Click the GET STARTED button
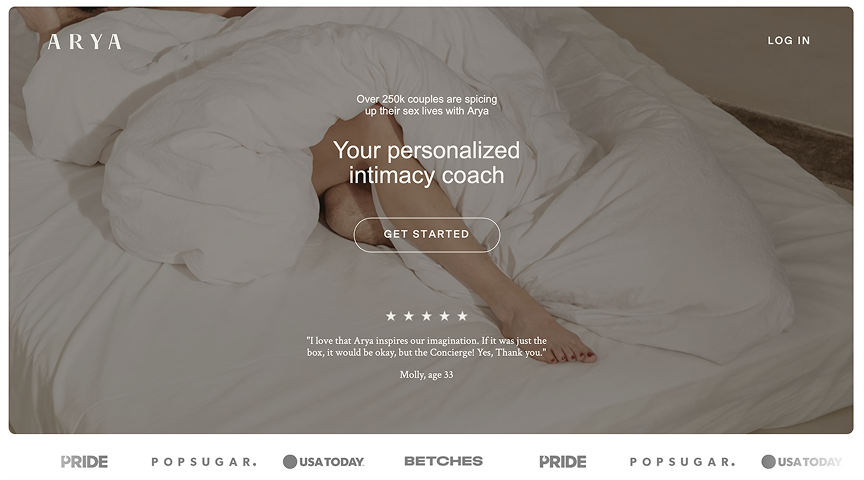 click(426, 235)
